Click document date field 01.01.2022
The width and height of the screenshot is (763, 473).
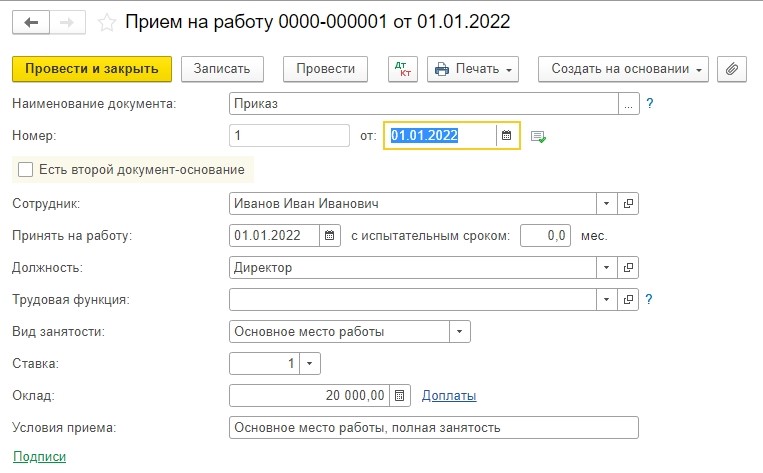[x=440, y=135]
